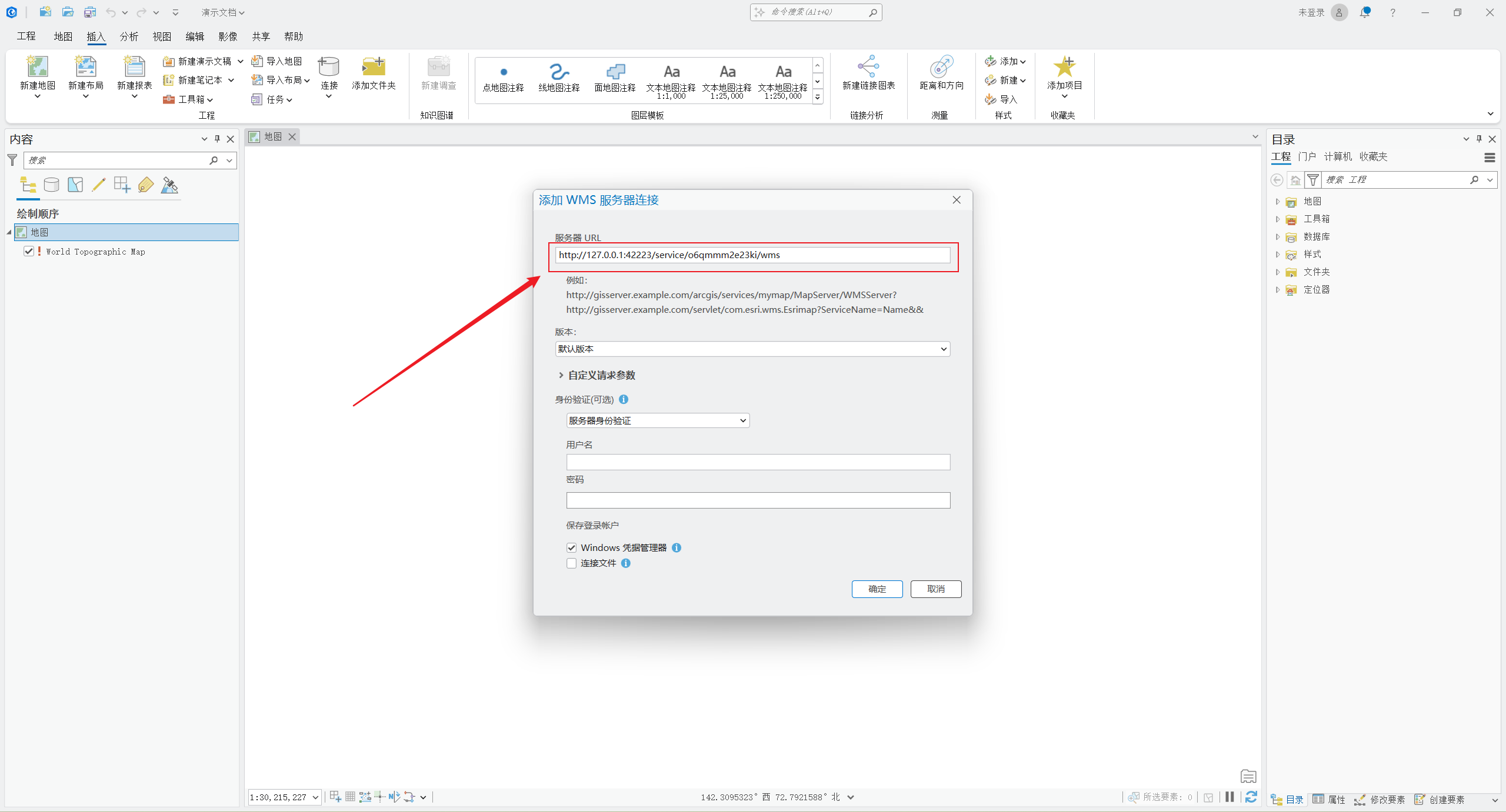The image size is (1506, 812).
Task: Uncheck the Windows credential manager (Windows 凭据管理器) checkbox
Action: pos(571,547)
